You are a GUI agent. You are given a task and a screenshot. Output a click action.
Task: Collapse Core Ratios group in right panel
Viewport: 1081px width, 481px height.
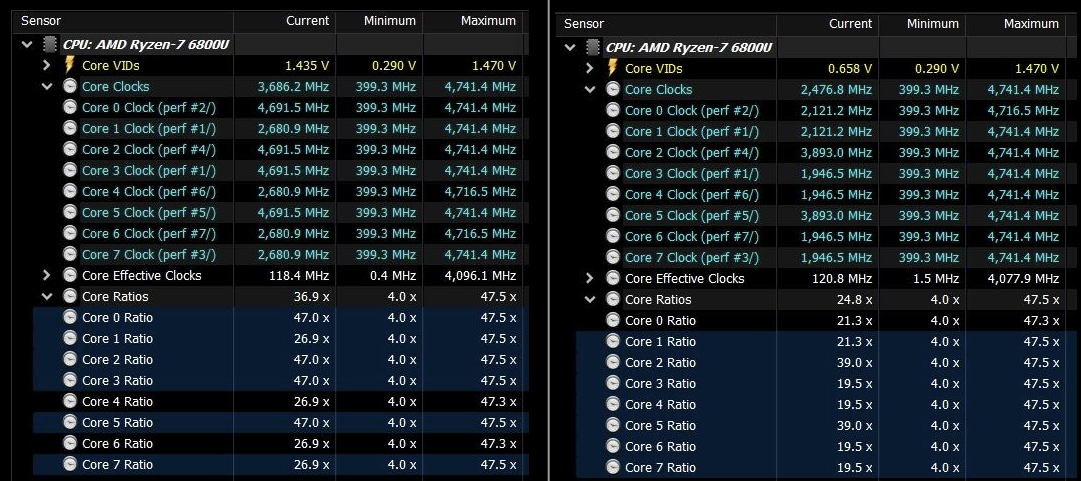coord(590,299)
